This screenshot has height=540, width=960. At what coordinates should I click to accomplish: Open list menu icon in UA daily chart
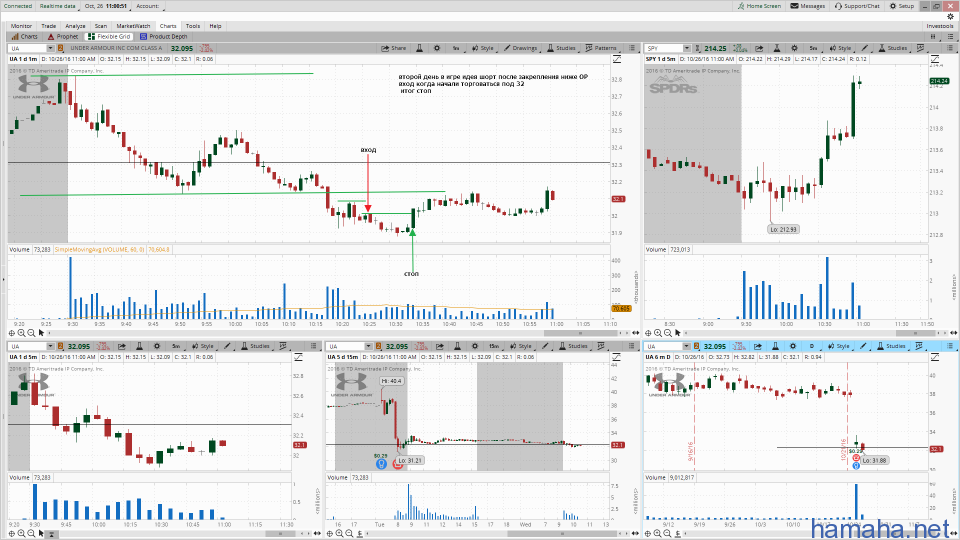point(950,346)
